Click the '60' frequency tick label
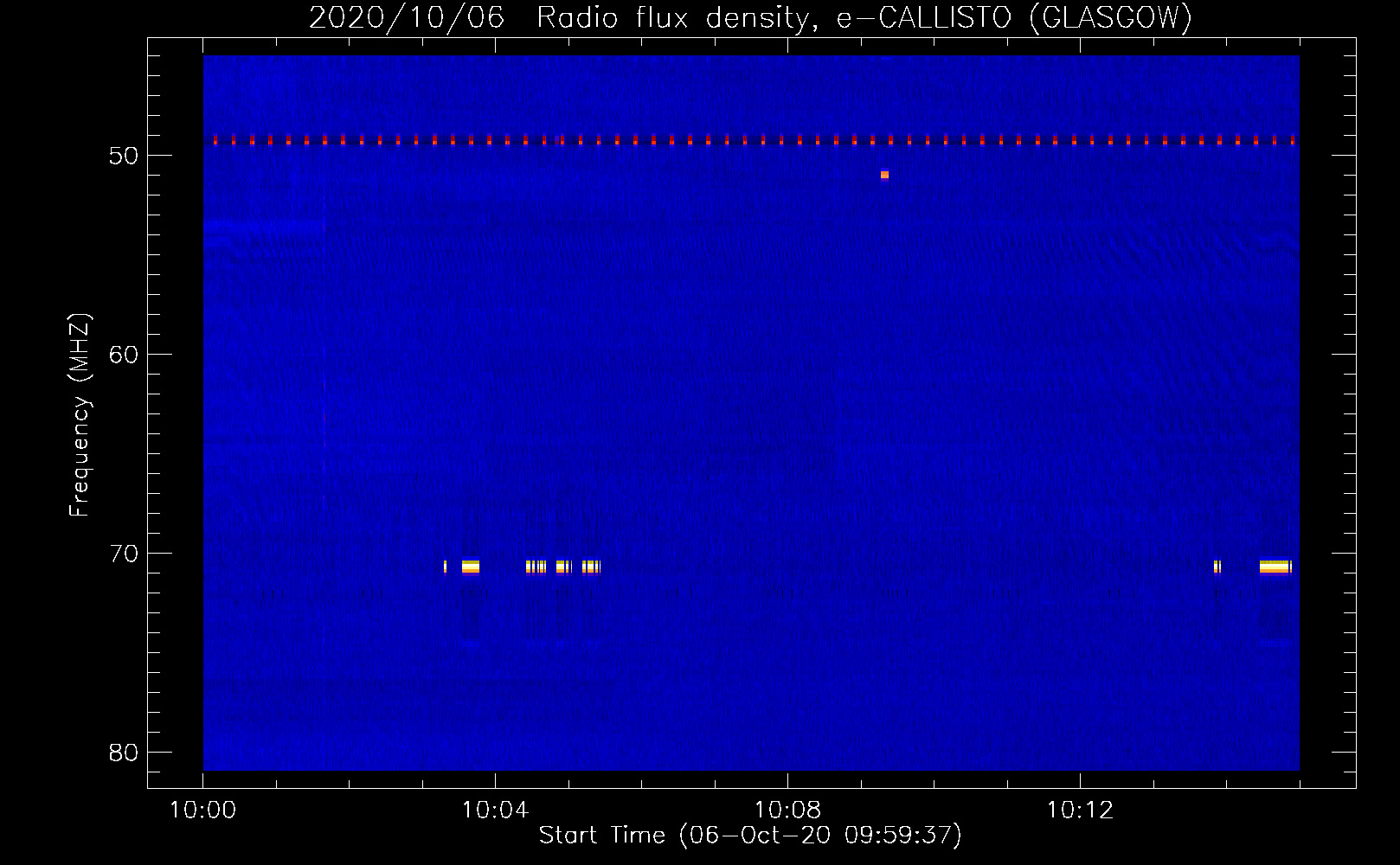 pyautogui.click(x=124, y=356)
